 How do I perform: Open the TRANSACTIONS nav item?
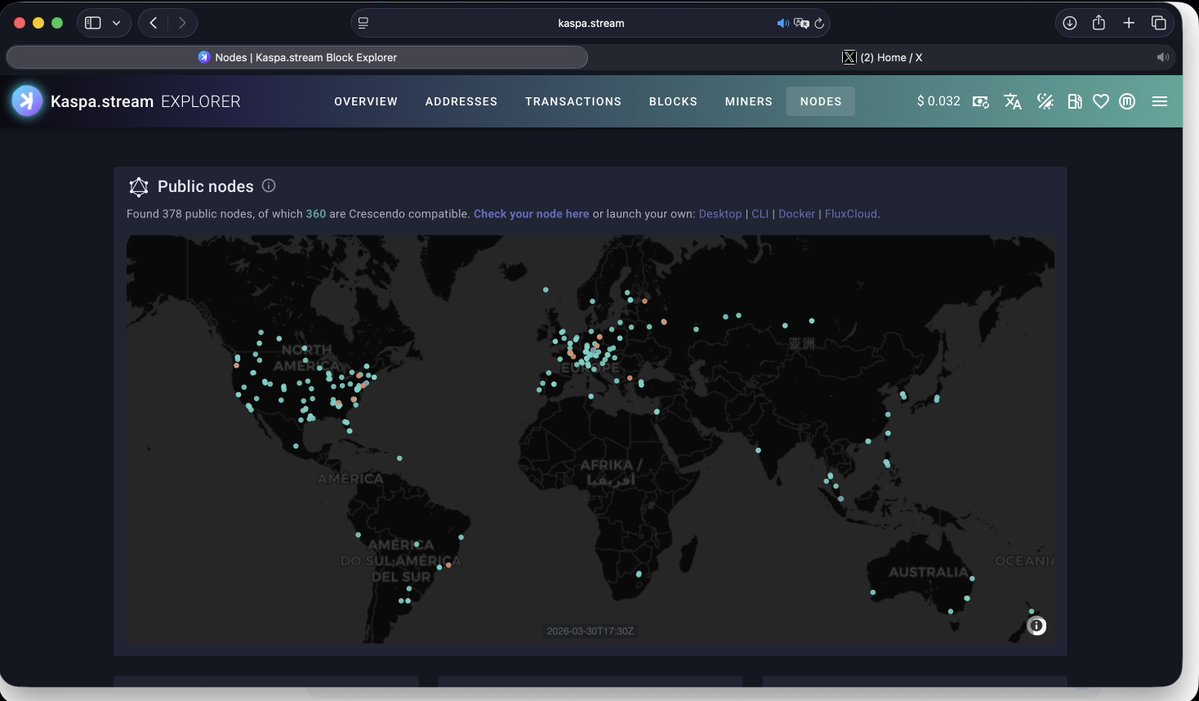coord(573,102)
